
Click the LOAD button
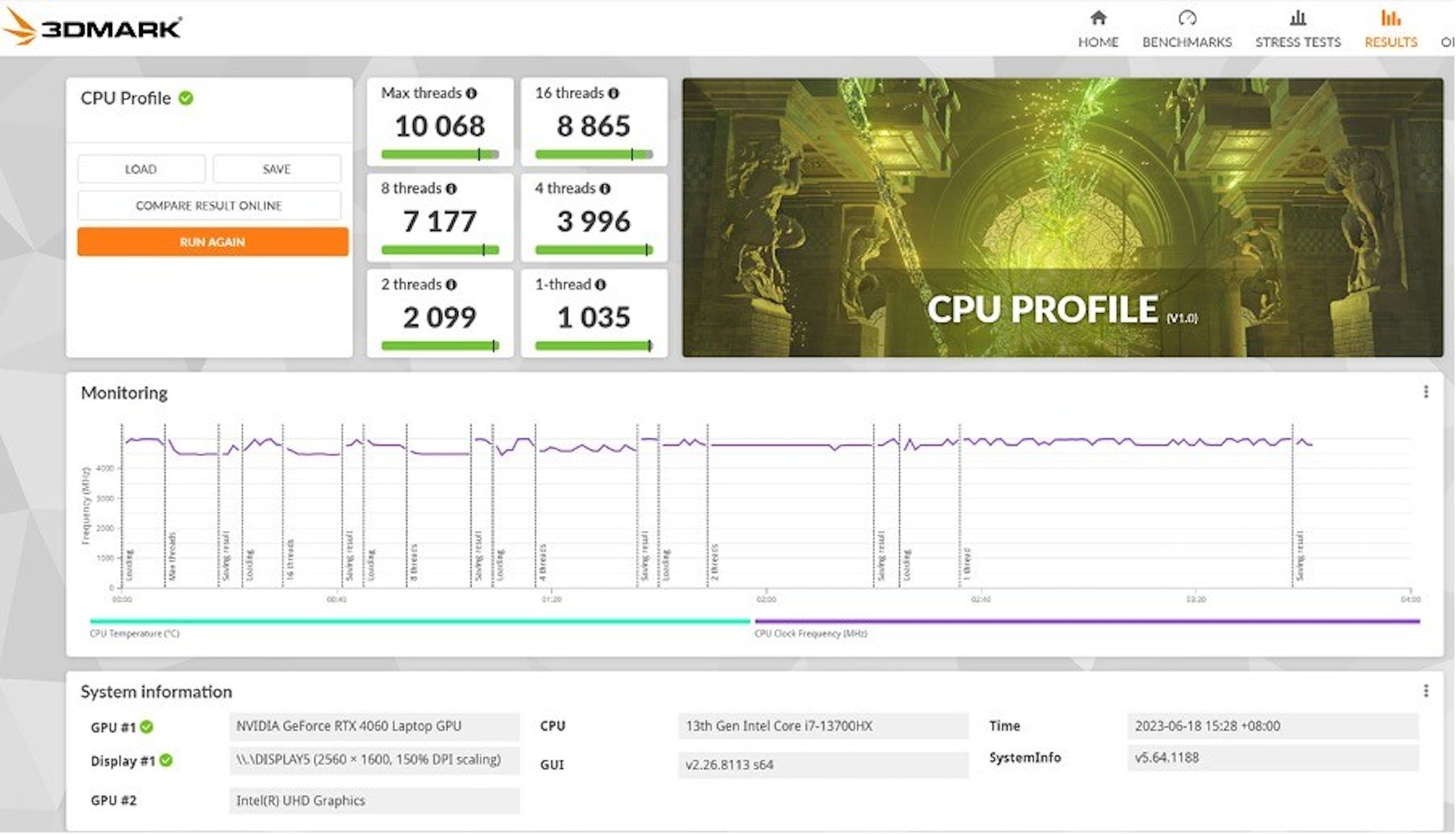pyautogui.click(x=142, y=169)
